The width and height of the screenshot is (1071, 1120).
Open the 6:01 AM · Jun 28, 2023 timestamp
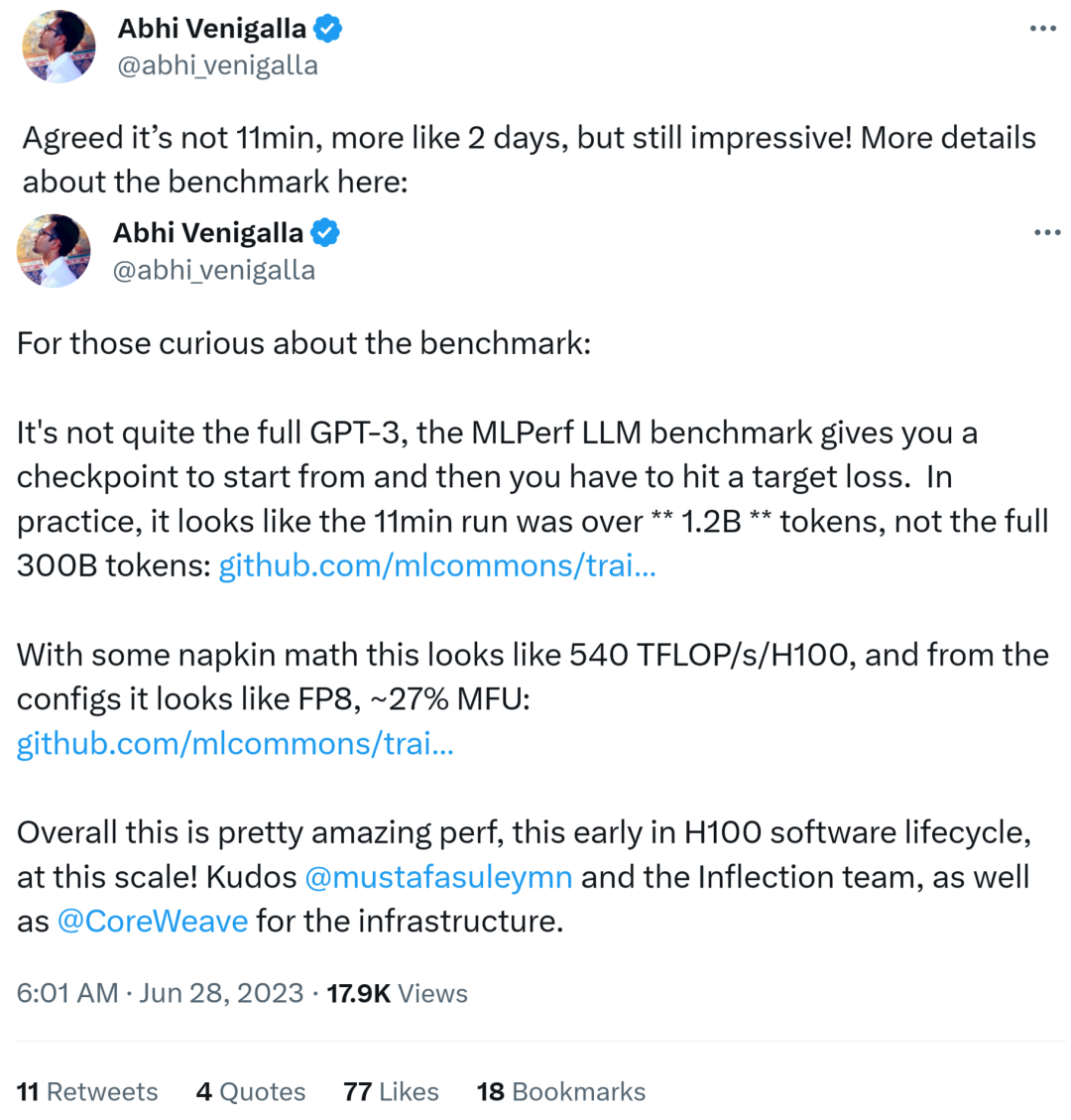click(x=160, y=994)
